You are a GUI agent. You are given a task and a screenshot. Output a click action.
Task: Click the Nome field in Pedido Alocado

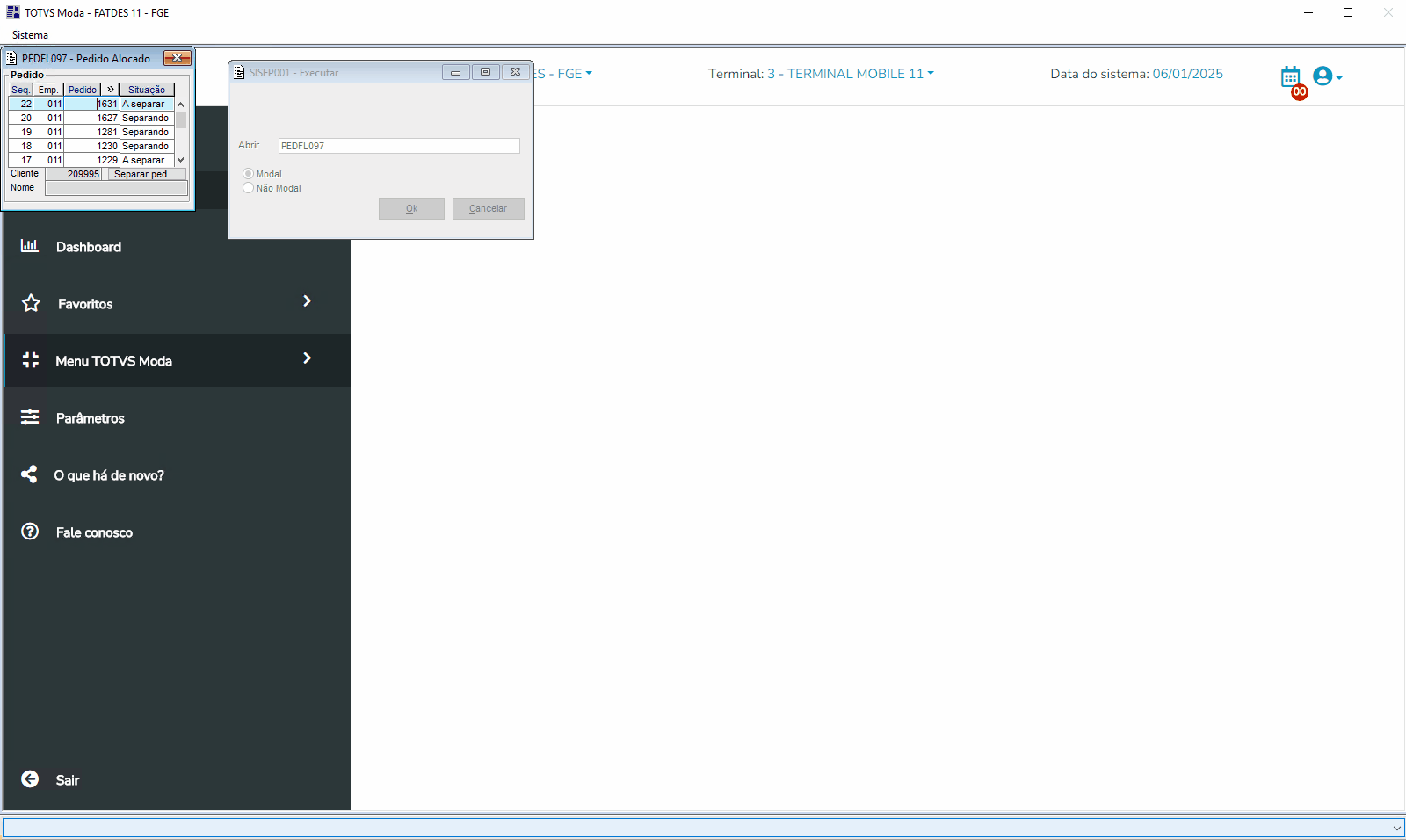tap(116, 188)
